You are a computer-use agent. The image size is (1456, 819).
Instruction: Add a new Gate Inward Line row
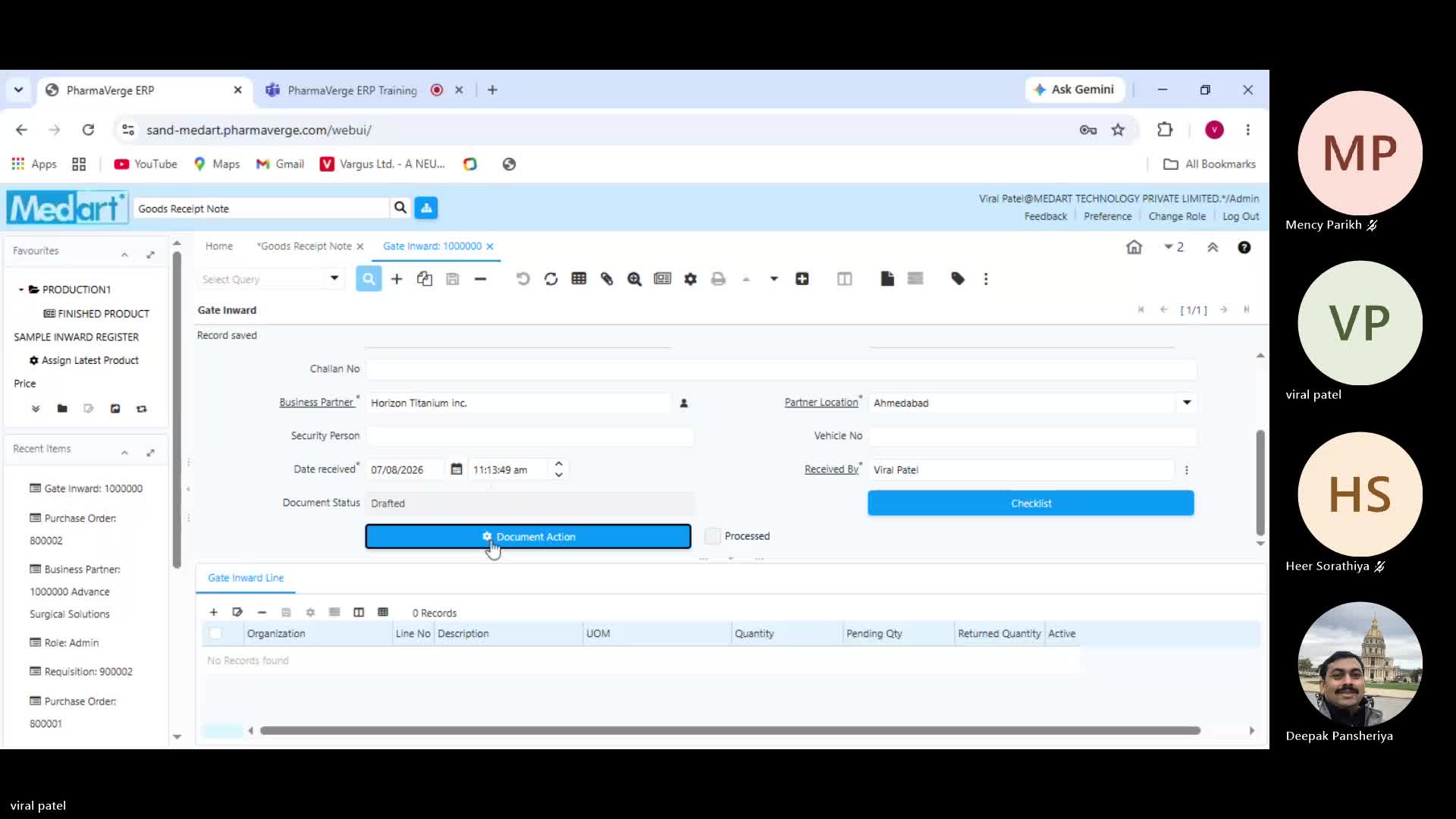(x=214, y=612)
